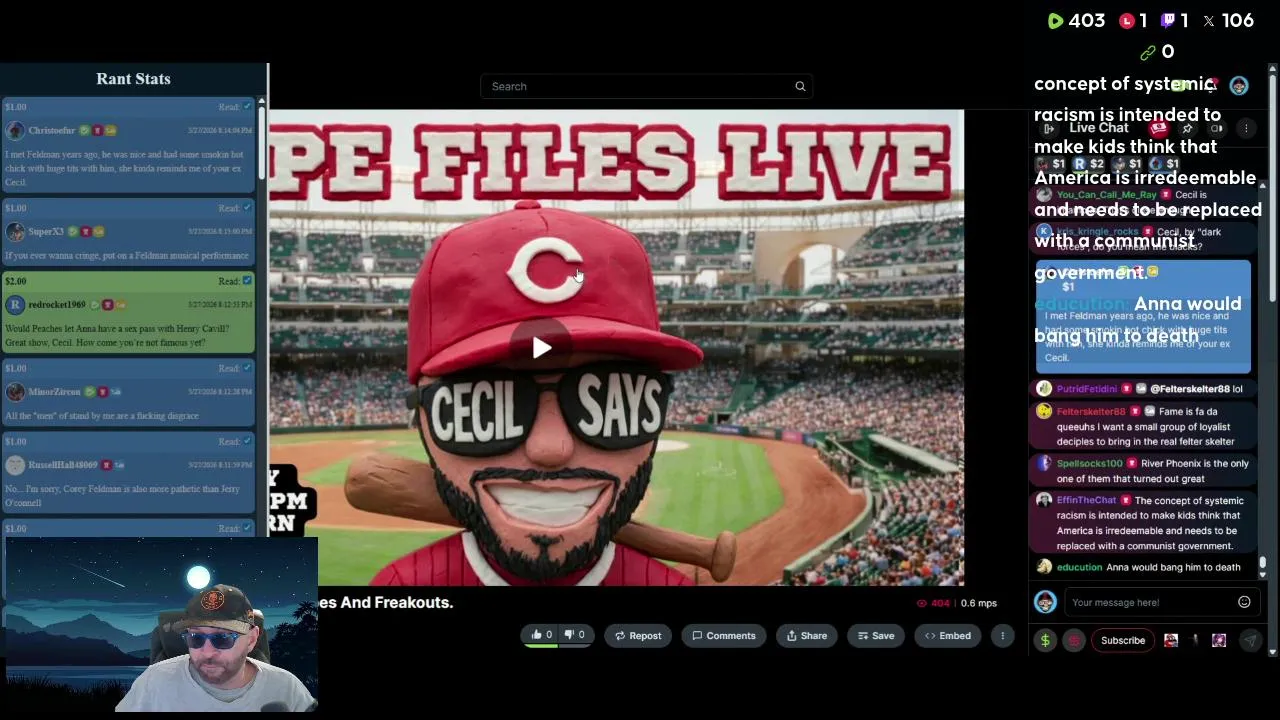Select username EffinTheChat in chat
The image size is (1280, 720).
point(1086,500)
